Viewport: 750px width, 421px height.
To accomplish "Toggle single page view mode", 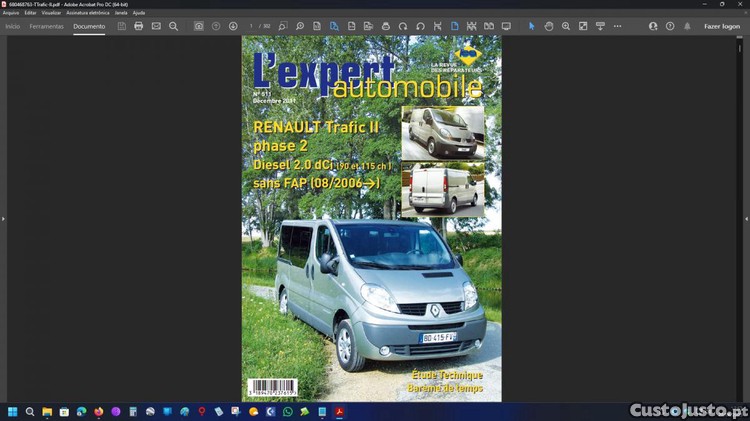I will (x=454, y=26).
